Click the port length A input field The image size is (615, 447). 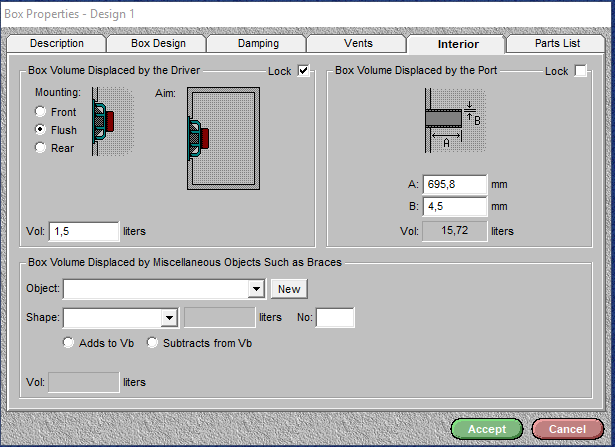point(455,185)
